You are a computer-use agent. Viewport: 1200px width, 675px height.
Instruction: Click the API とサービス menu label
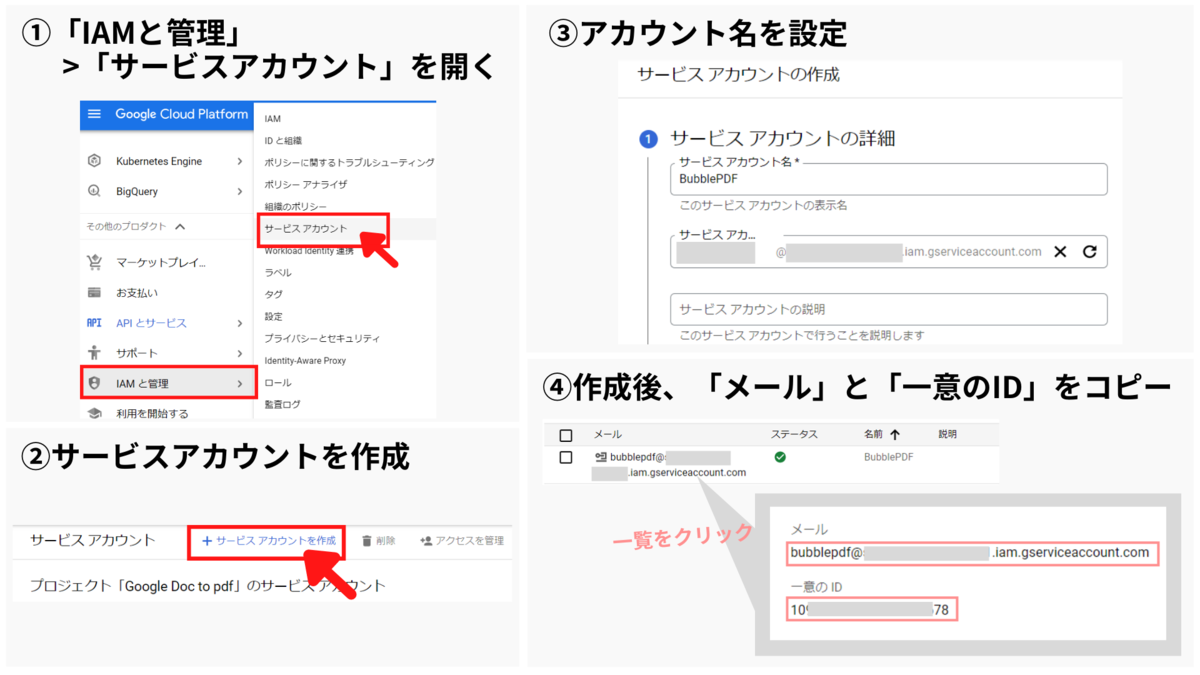click(x=151, y=323)
